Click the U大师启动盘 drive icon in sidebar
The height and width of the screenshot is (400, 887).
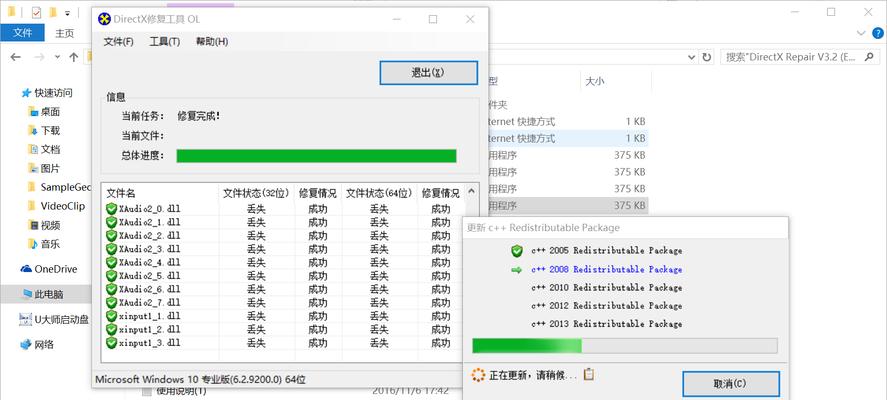tap(26, 320)
